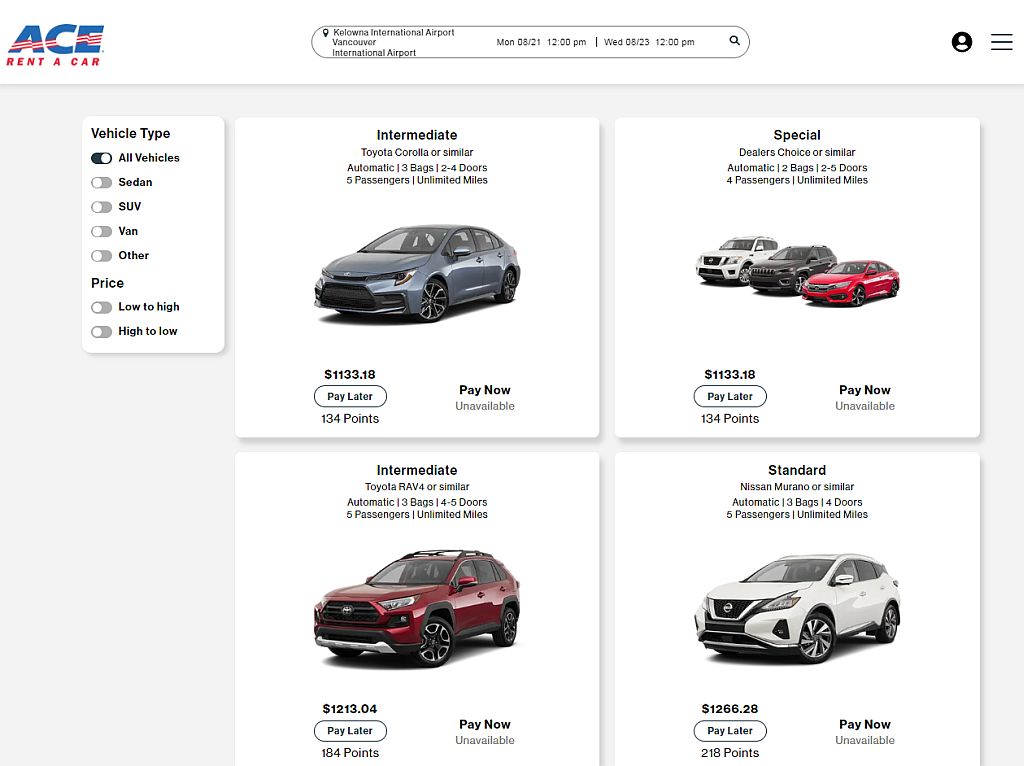This screenshot has height=766, width=1024.
Task: Click Pay Later for Toyota Corolla
Action: pyautogui.click(x=350, y=397)
